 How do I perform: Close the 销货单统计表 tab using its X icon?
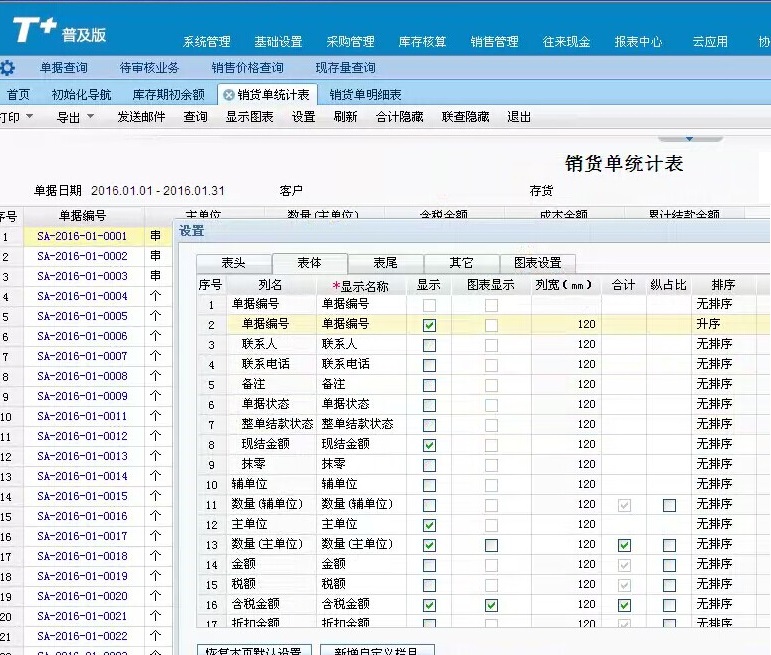[x=228, y=95]
